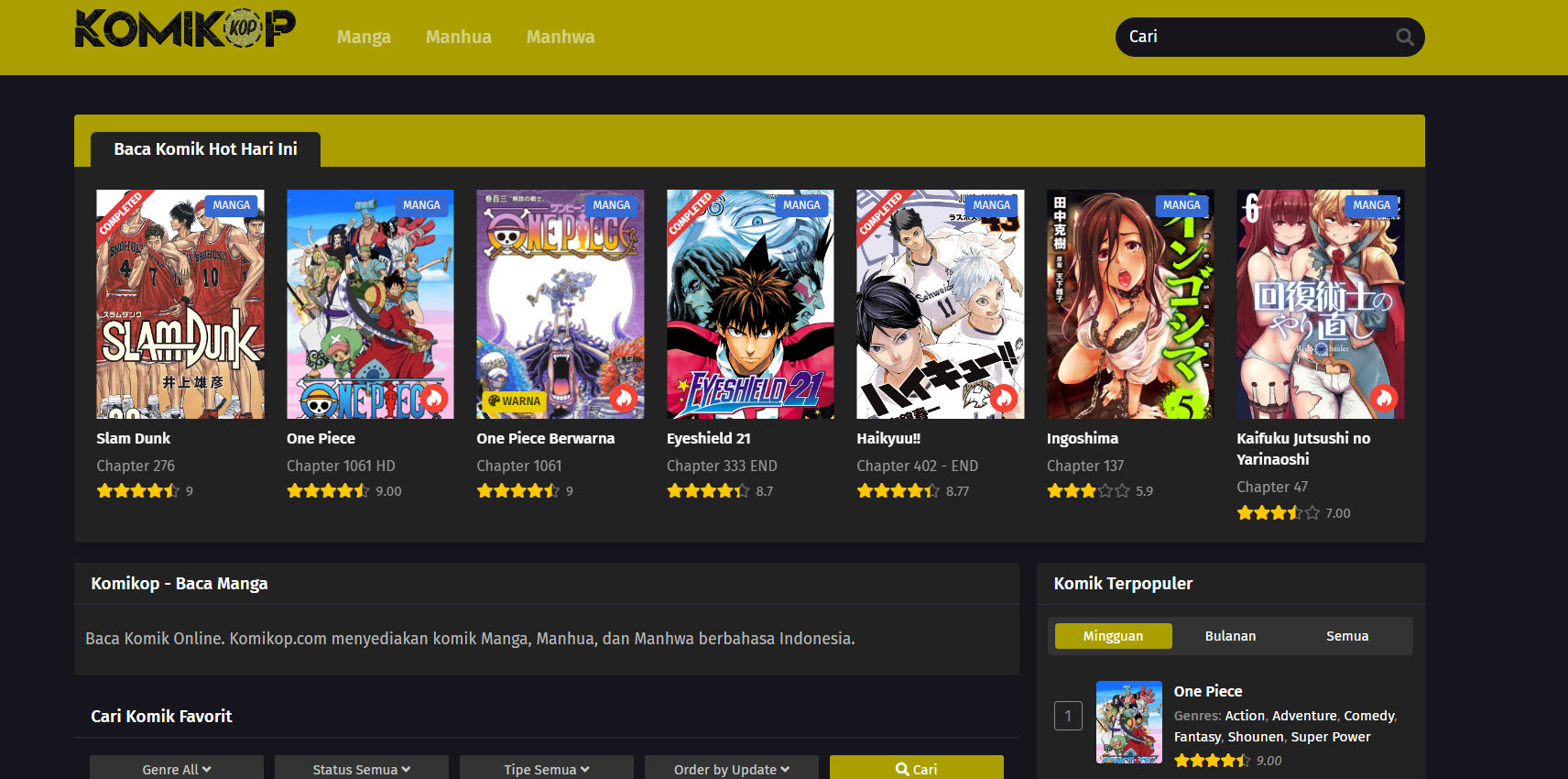The height and width of the screenshot is (779, 1568).
Task: Open the Tipe Semua dropdown
Action: (x=547, y=767)
